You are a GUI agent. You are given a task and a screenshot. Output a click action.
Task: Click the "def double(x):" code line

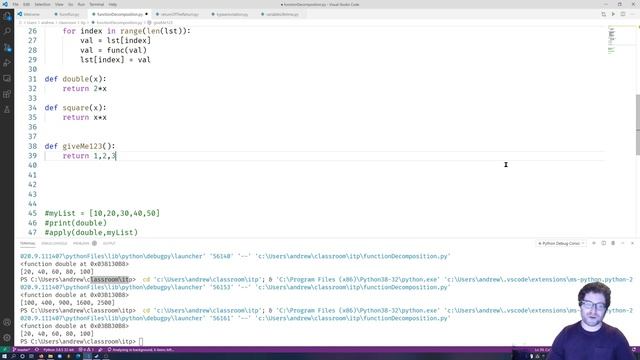(x=76, y=79)
